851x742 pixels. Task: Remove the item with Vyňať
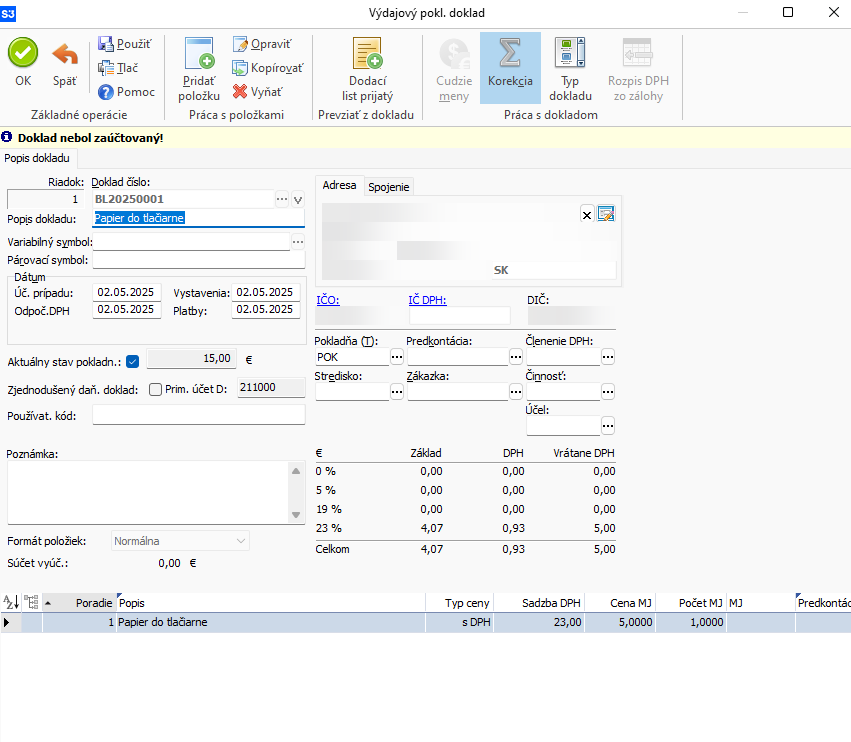tap(257, 92)
